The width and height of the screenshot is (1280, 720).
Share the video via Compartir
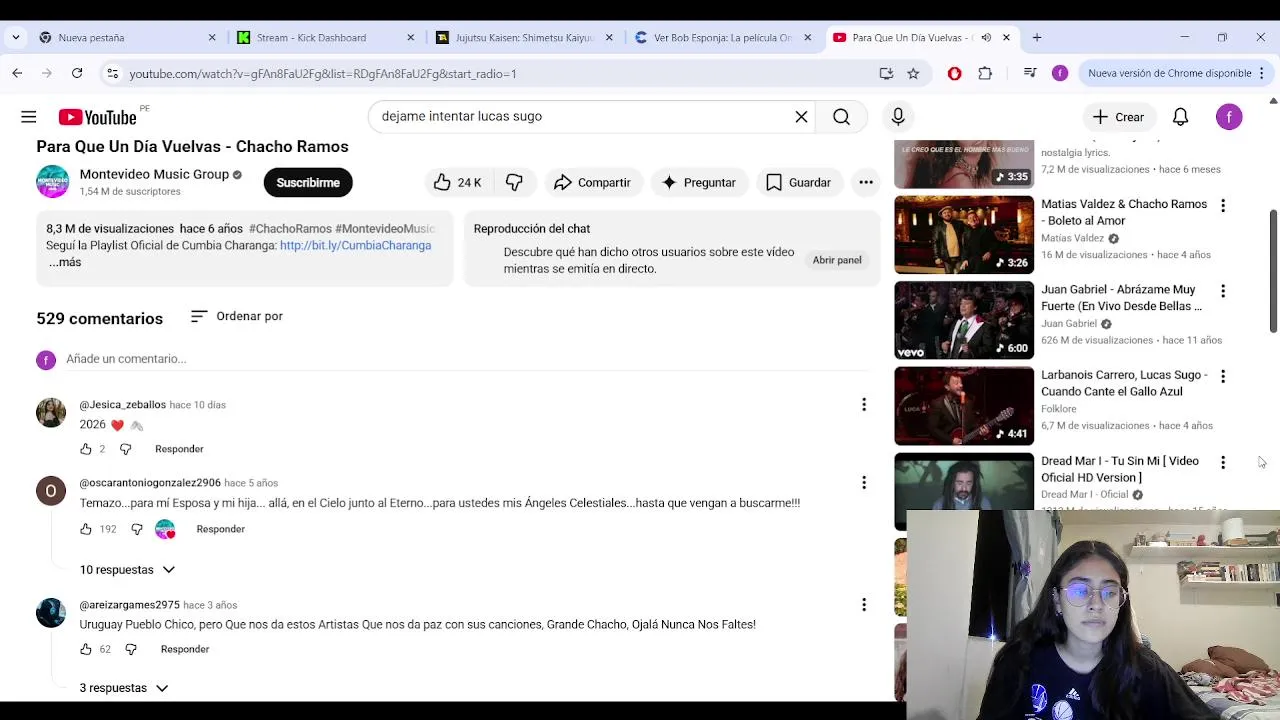click(x=592, y=182)
